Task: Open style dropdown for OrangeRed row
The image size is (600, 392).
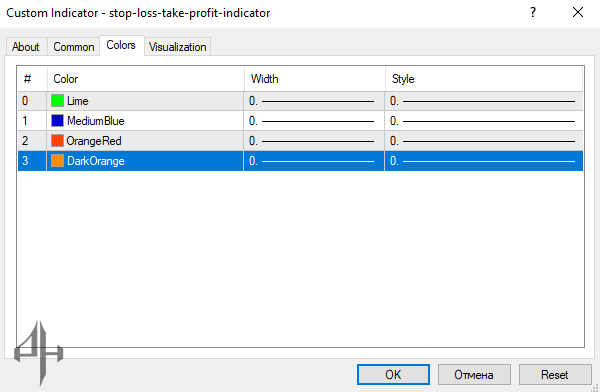Action: click(484, 141)
